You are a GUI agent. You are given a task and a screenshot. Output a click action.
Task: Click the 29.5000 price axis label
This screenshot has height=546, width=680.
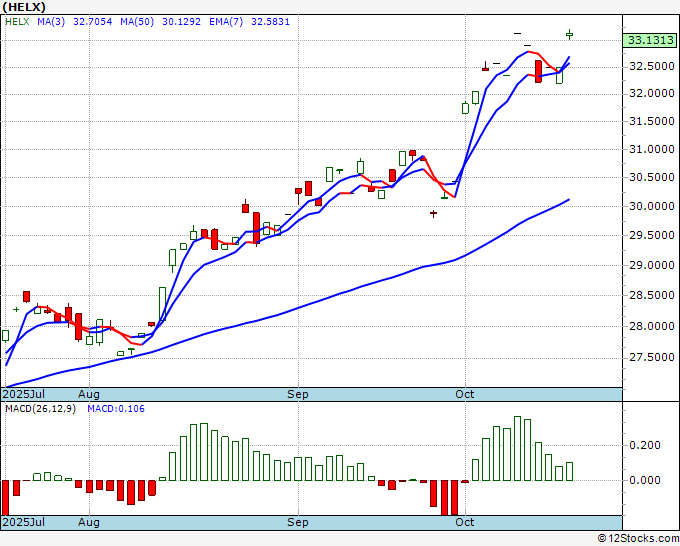[x=652, y=235]
